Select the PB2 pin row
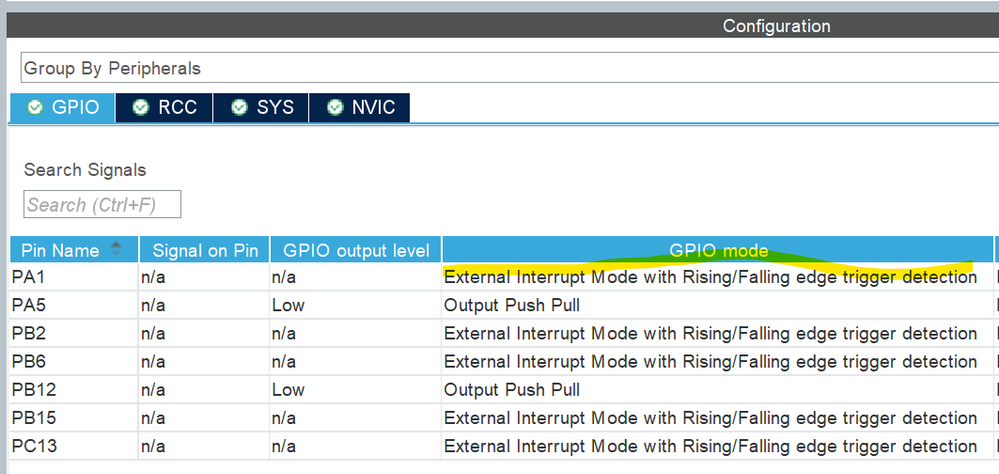 click(503, 333)
